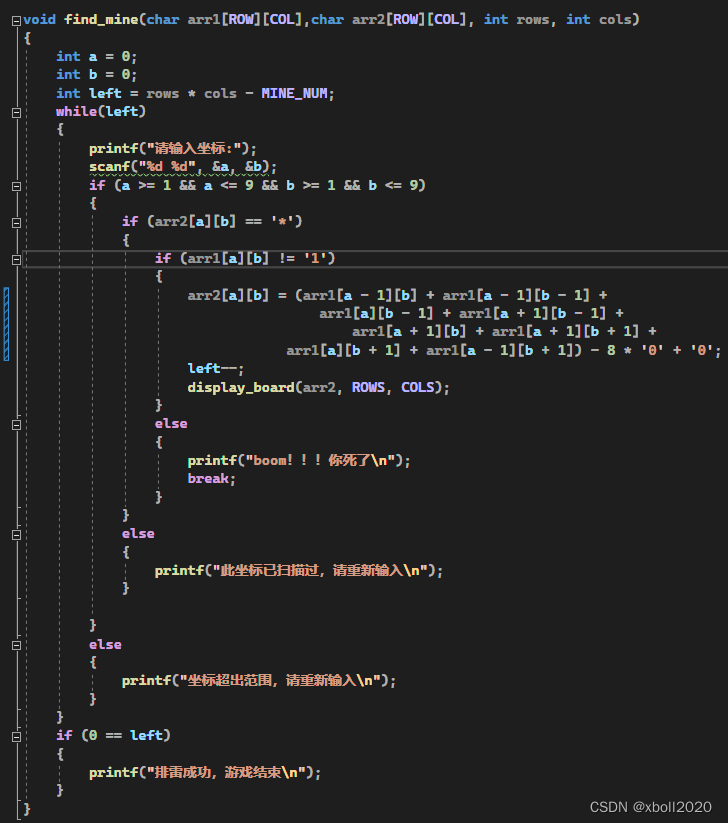Click the function name find_mine

click(101, 20)
